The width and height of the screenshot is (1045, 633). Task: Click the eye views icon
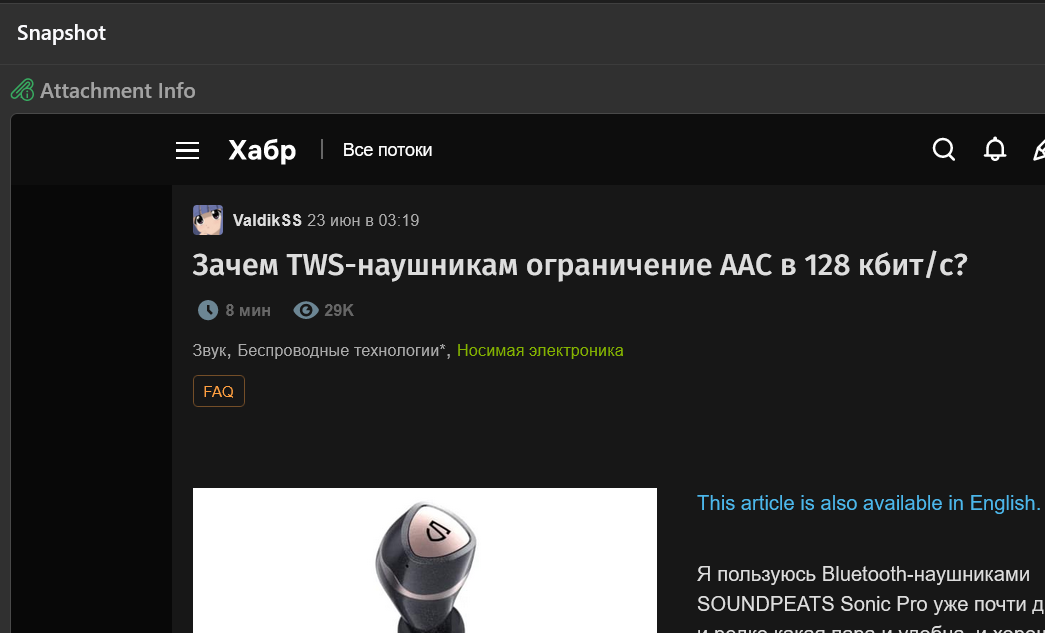[306, 310]
